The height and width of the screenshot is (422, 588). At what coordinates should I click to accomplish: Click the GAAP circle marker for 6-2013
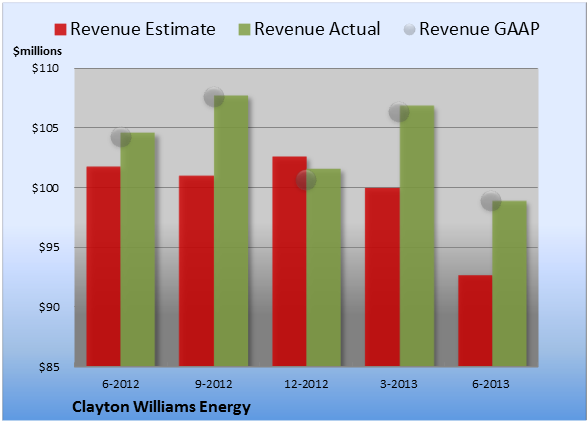pos(491,201)
